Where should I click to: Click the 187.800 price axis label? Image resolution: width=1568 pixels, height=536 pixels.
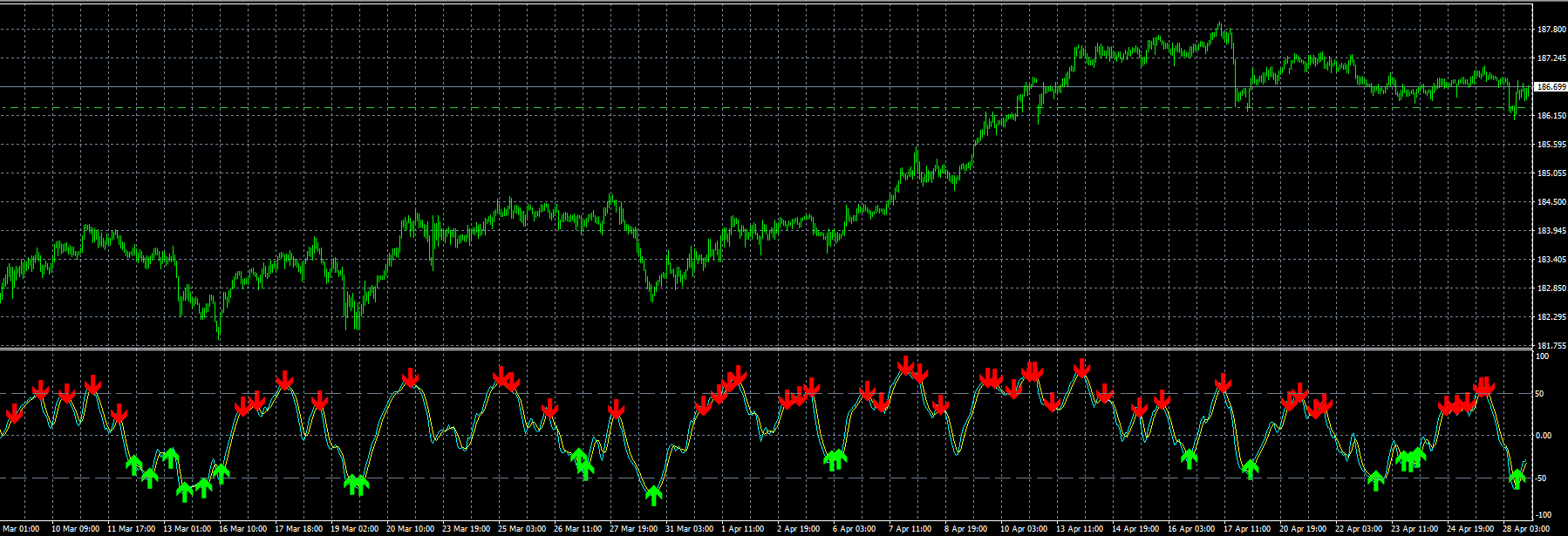click(1550, 30)
